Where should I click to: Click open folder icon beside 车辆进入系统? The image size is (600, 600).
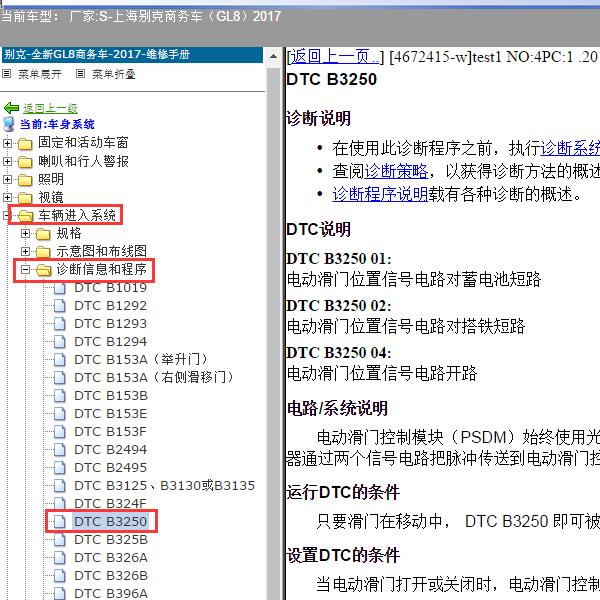pyautogui.click(x=25, y=216)
